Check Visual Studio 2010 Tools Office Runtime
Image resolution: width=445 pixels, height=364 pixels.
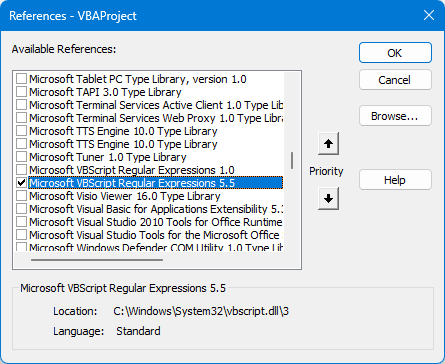(x=22, y=222)
